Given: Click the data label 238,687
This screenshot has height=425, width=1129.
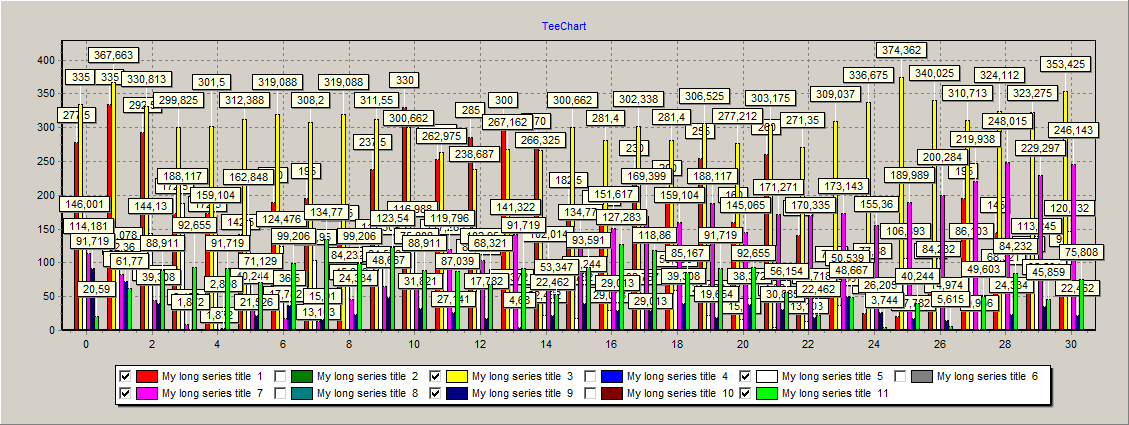Looking at the screenshot, I should click(x=474, y=154).
